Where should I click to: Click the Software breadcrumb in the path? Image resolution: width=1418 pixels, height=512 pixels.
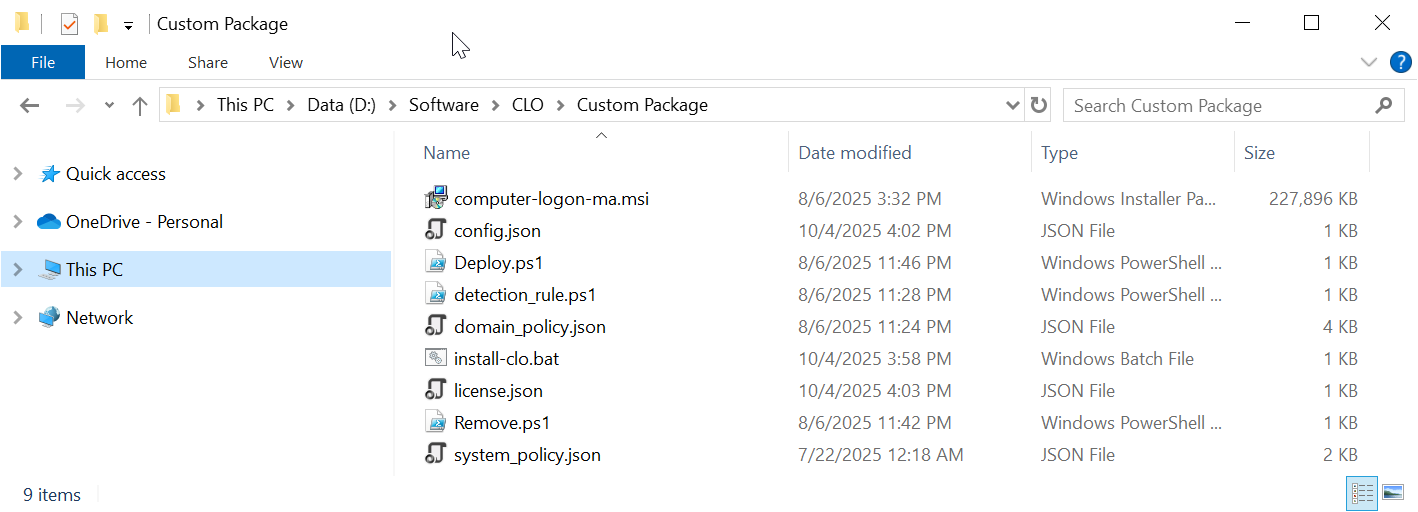pos(443,105)
